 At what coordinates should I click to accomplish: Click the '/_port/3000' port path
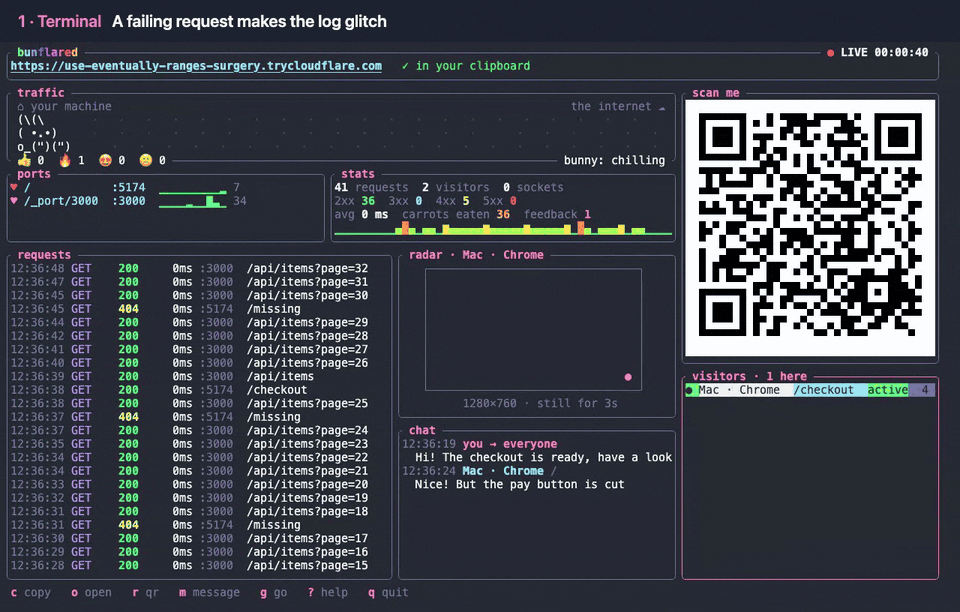coord(61,201)
